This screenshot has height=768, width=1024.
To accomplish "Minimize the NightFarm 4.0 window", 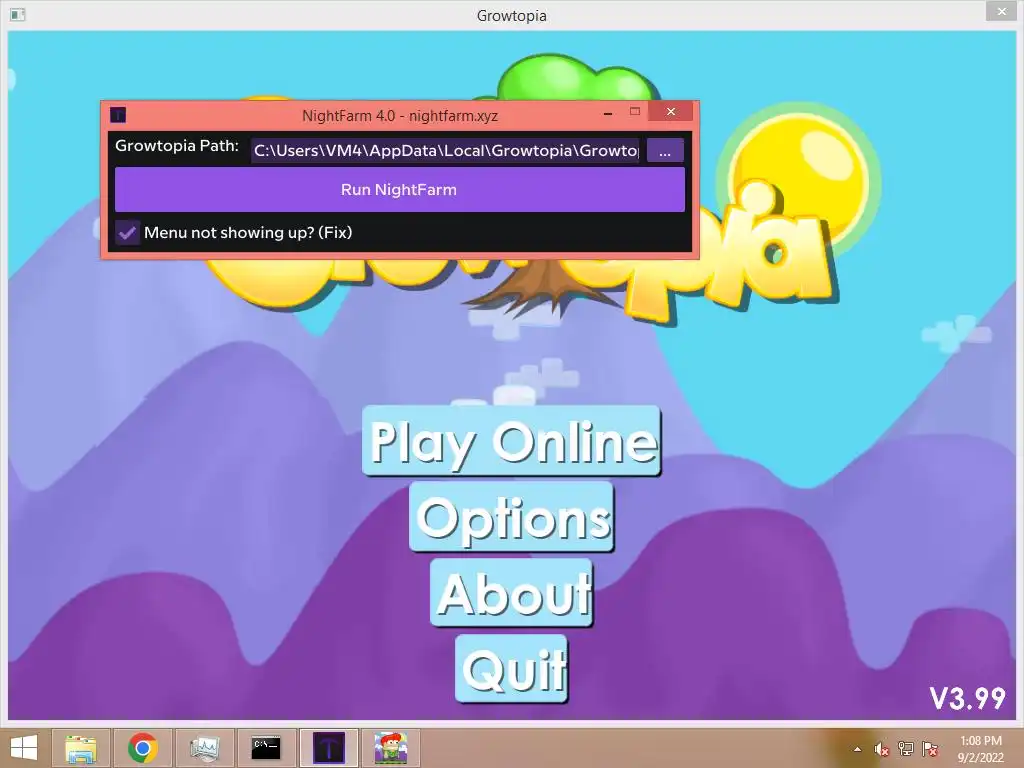I will click(608, 113).
